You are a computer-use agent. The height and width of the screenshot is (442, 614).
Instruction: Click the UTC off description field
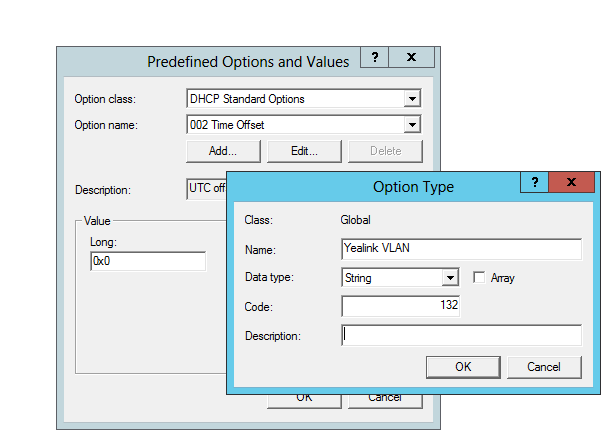(206, 189)
